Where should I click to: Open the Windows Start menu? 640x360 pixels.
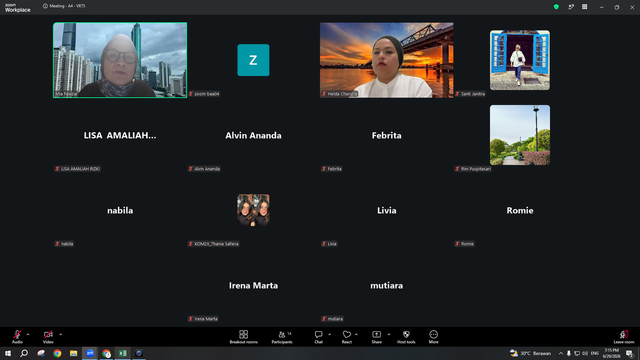click(x=8, y=353)
